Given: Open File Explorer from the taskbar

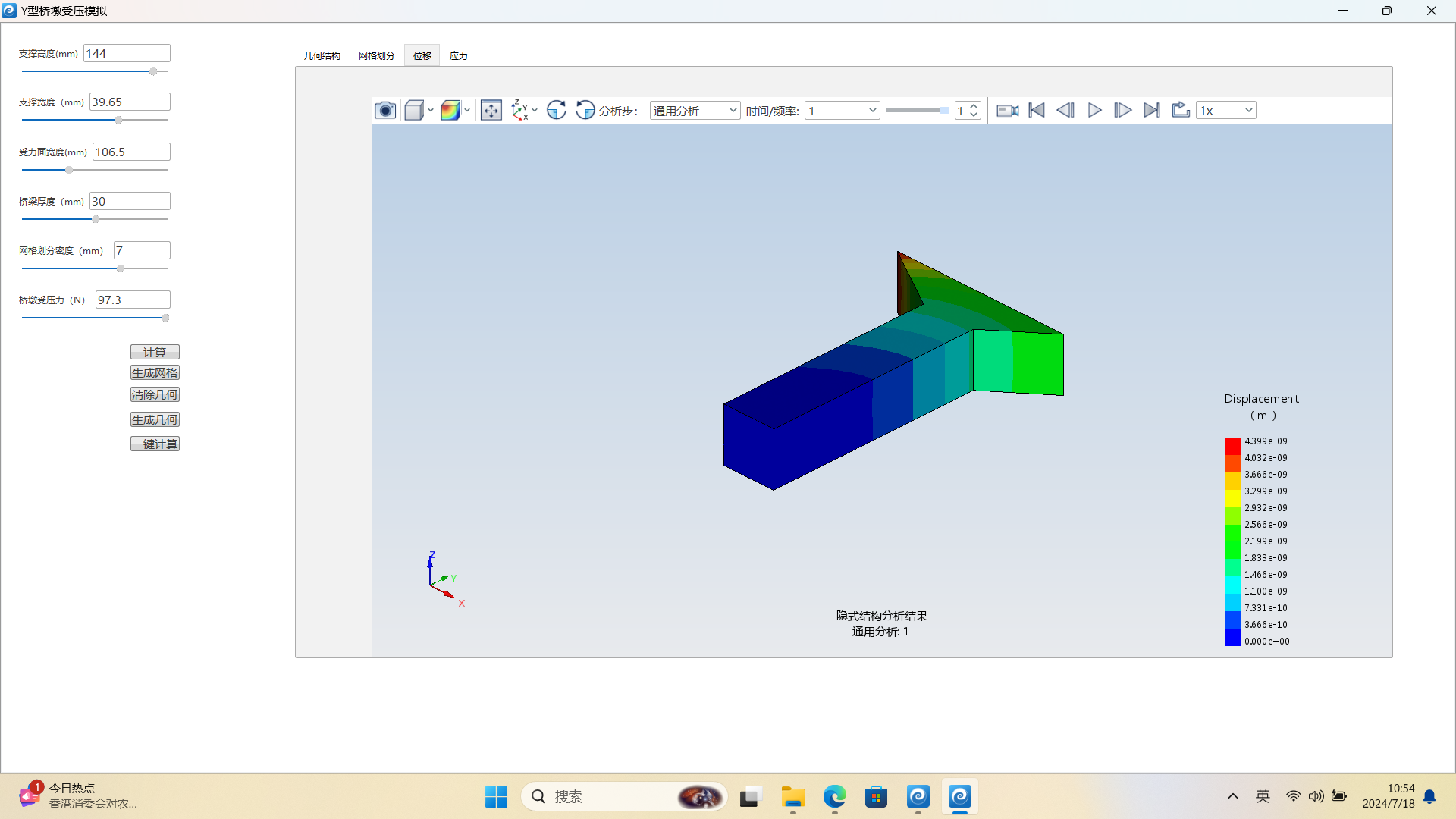Looking at the screenshot, I should 792,797.
